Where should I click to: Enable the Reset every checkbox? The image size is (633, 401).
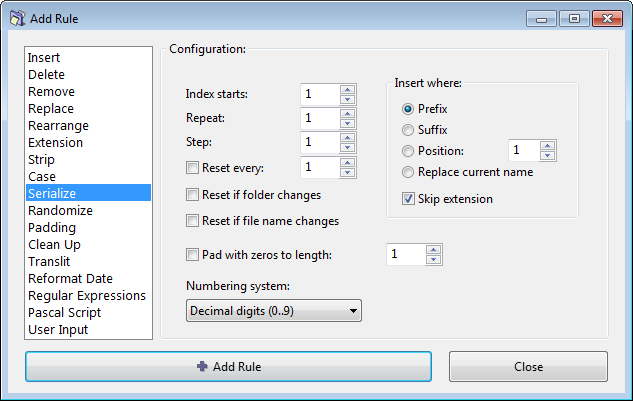point(192,168)
